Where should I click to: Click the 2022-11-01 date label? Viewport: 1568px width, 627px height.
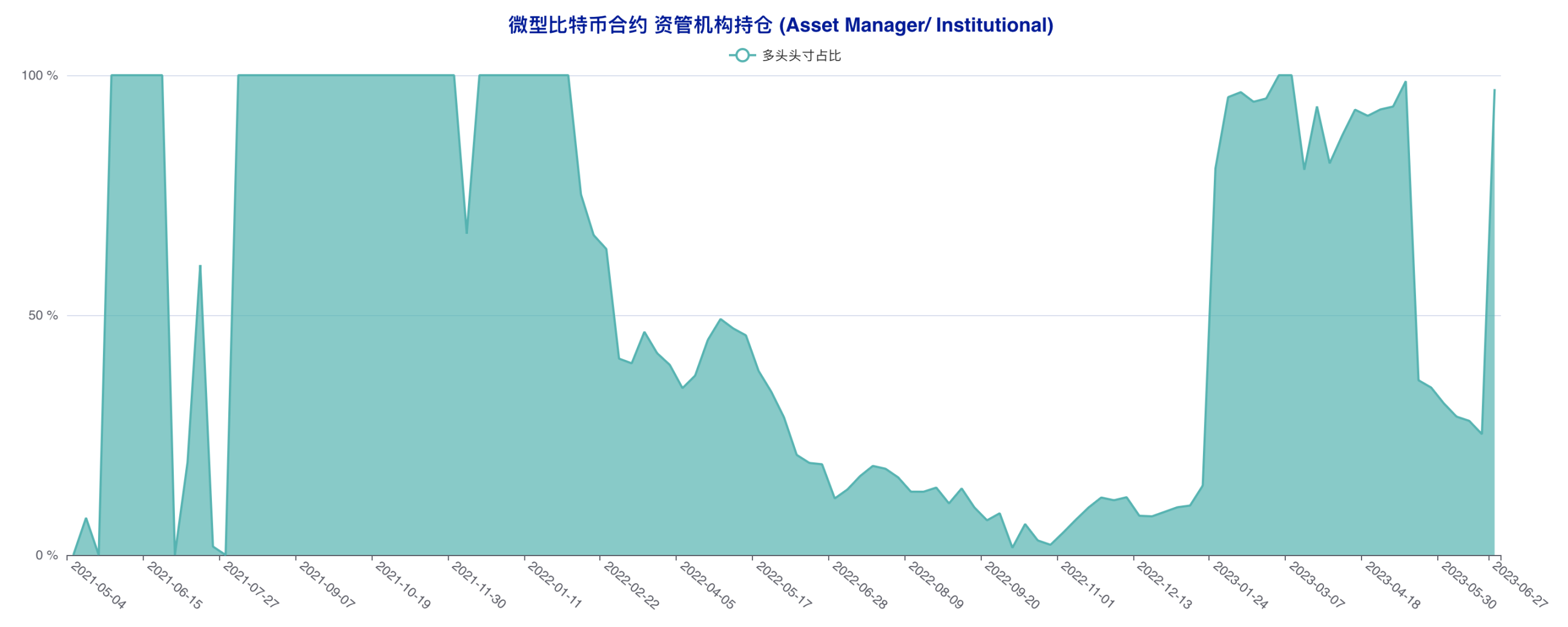(1089, 585)
